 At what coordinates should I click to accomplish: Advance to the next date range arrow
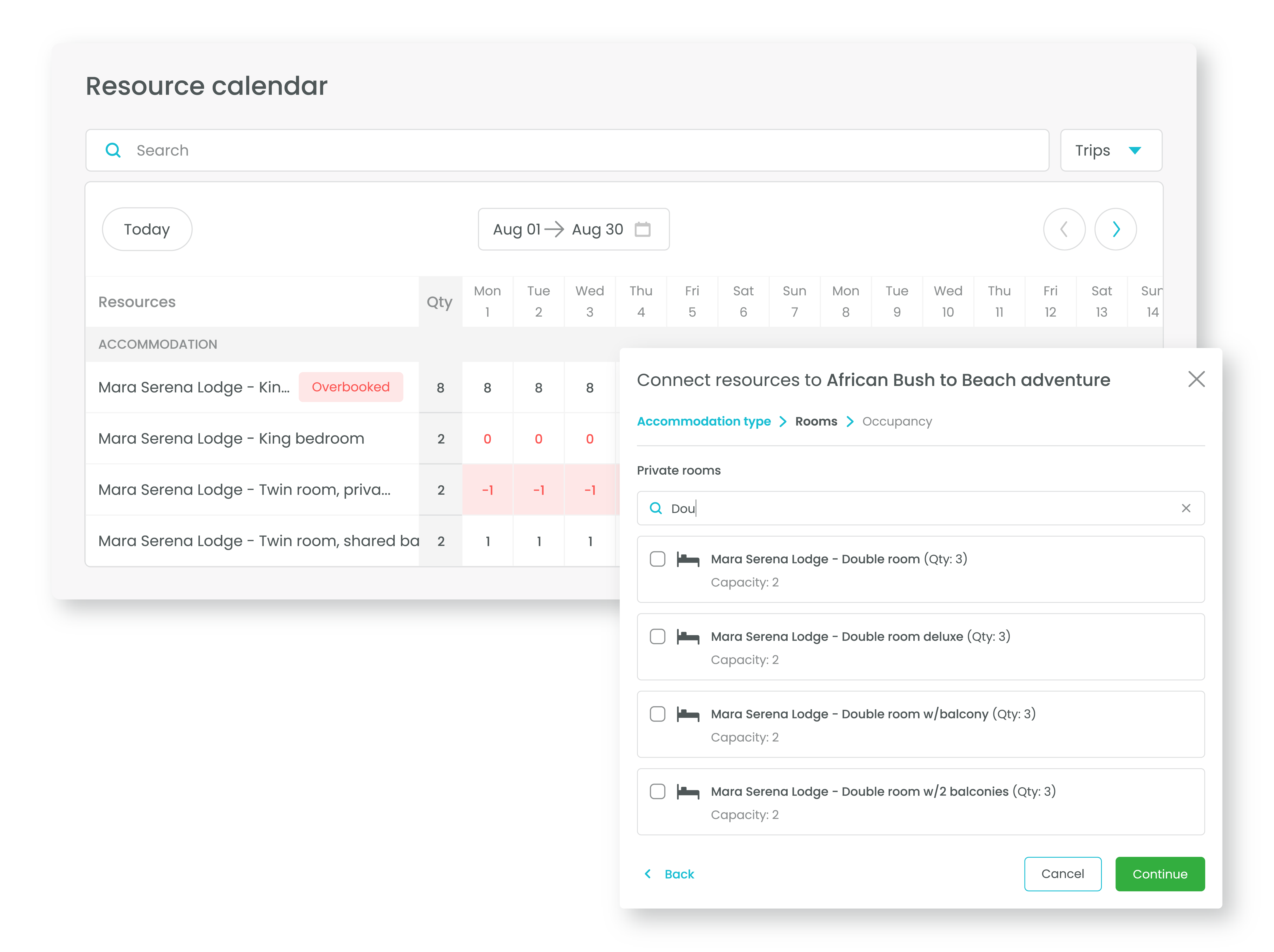pyautogui.click(x=1116, y=229)
